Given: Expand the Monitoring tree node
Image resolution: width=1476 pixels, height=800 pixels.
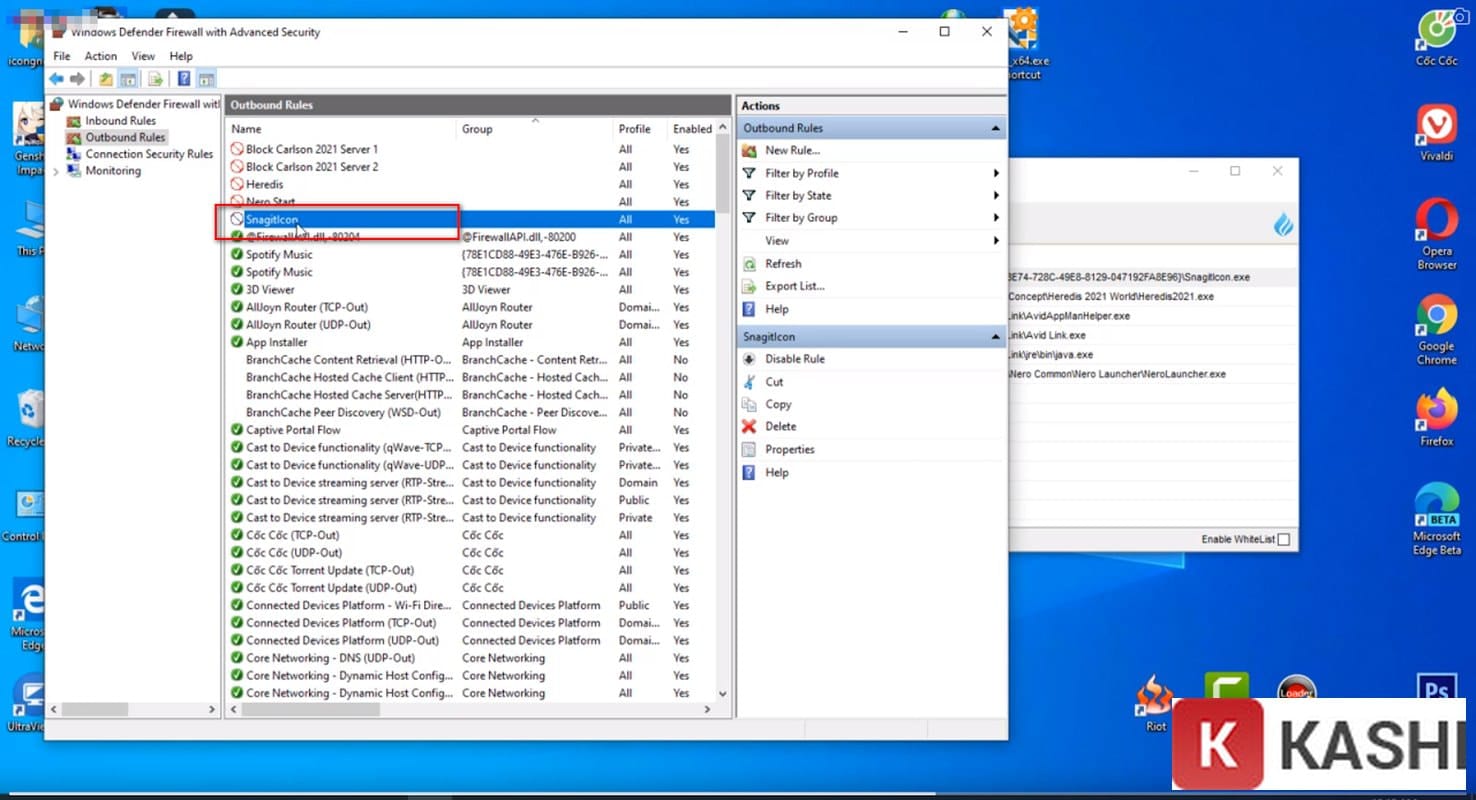Looking at the screenshot, I should point(57,171).
